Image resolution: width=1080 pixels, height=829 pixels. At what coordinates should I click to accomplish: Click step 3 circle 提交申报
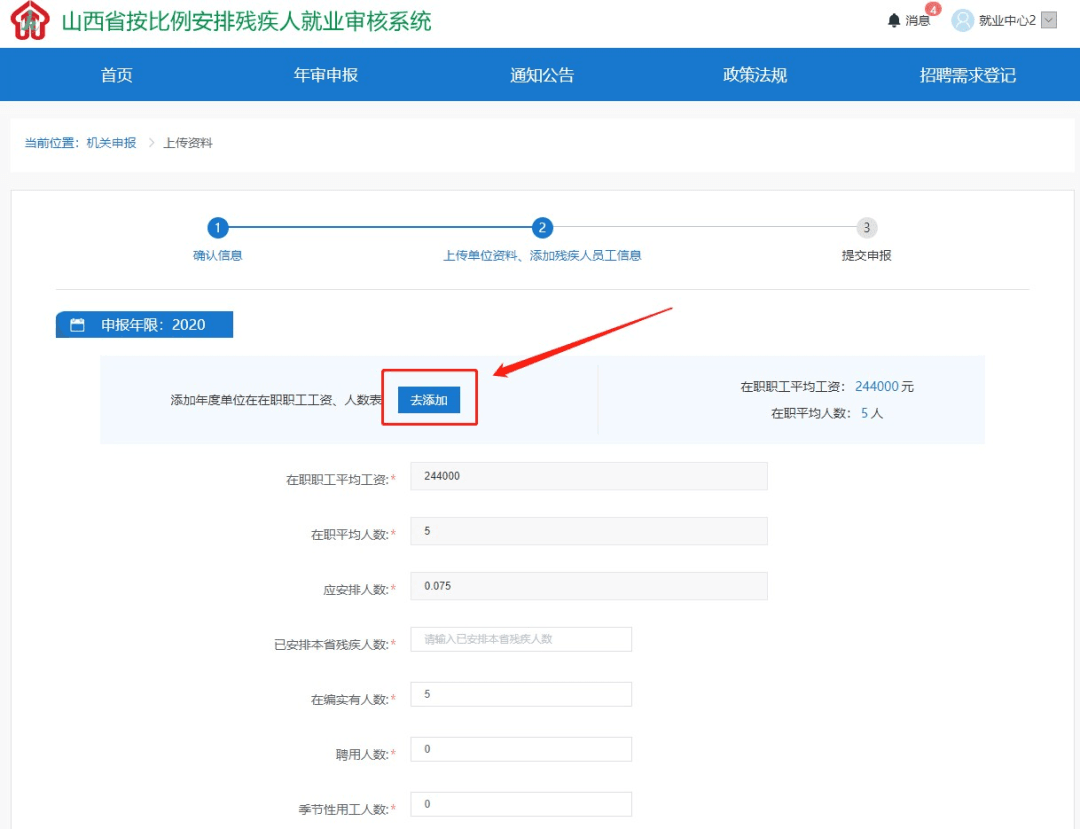[x=866, y=228]
